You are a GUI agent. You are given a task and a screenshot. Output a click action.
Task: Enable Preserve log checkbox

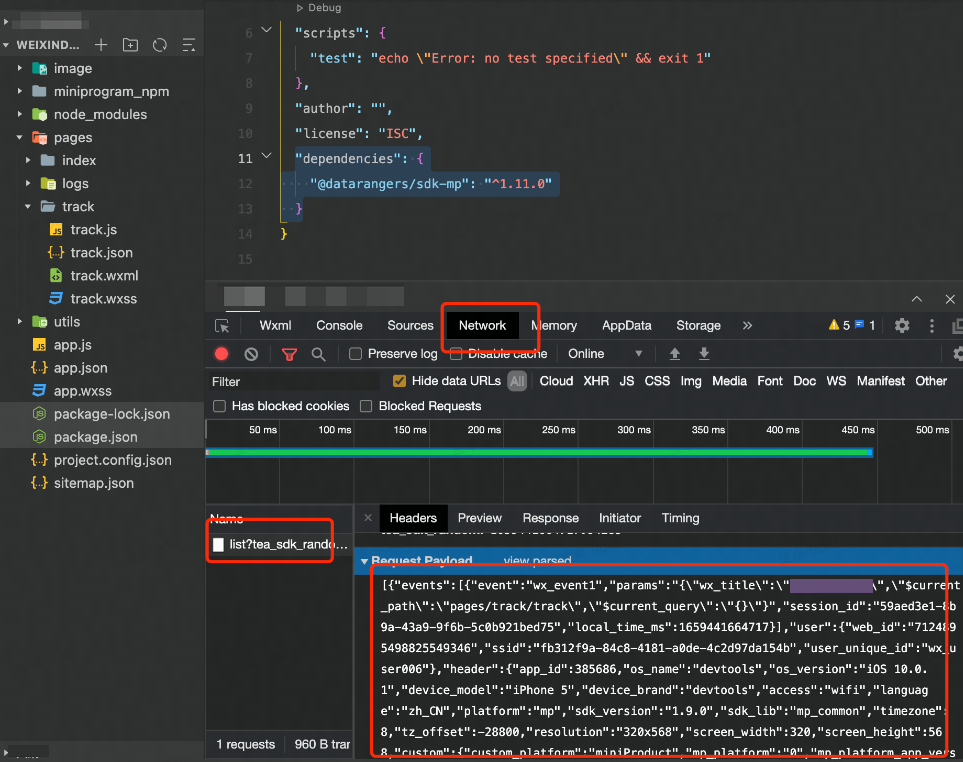pos(355,354)
